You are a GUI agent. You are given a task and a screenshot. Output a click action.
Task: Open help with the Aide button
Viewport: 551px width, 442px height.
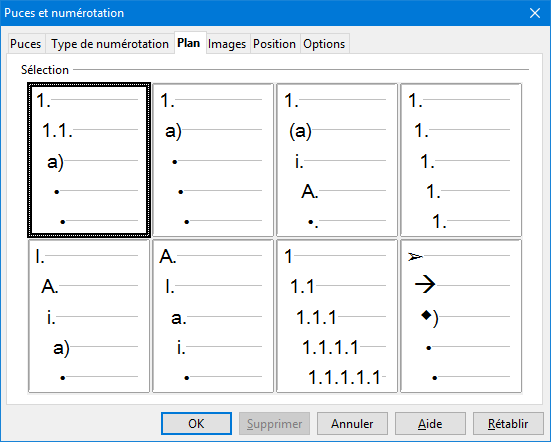click(430, 423)
